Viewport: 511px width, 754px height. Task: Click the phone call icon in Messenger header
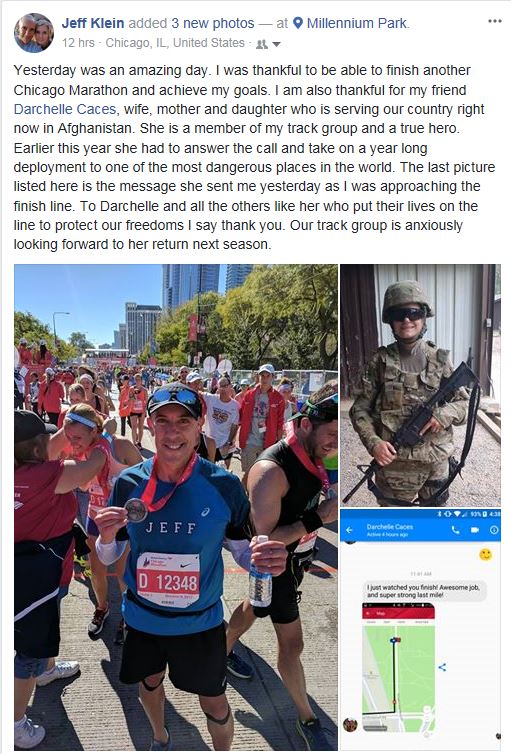[x=455, y=530]
